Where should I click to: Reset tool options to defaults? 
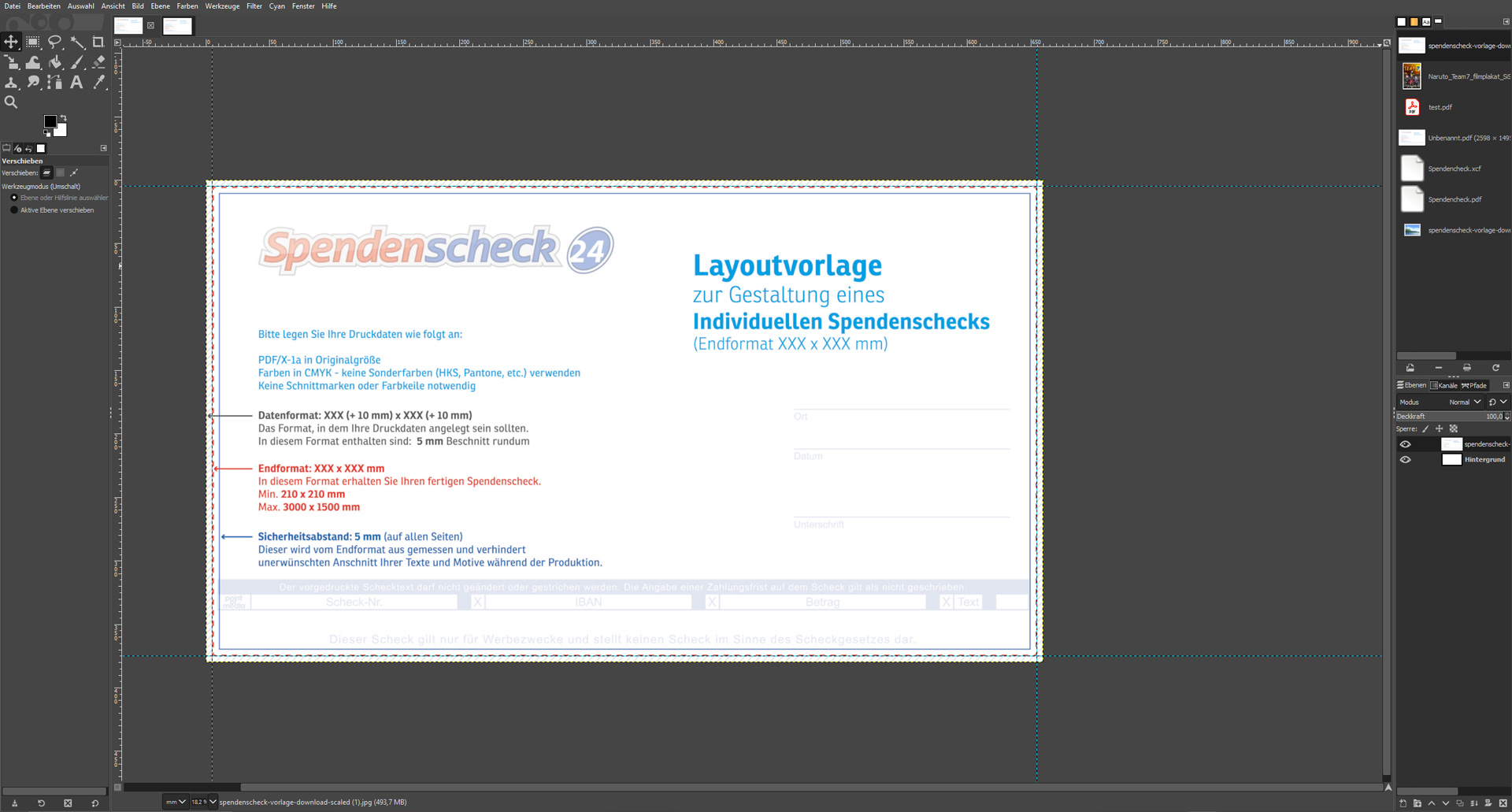coord(94,803)
